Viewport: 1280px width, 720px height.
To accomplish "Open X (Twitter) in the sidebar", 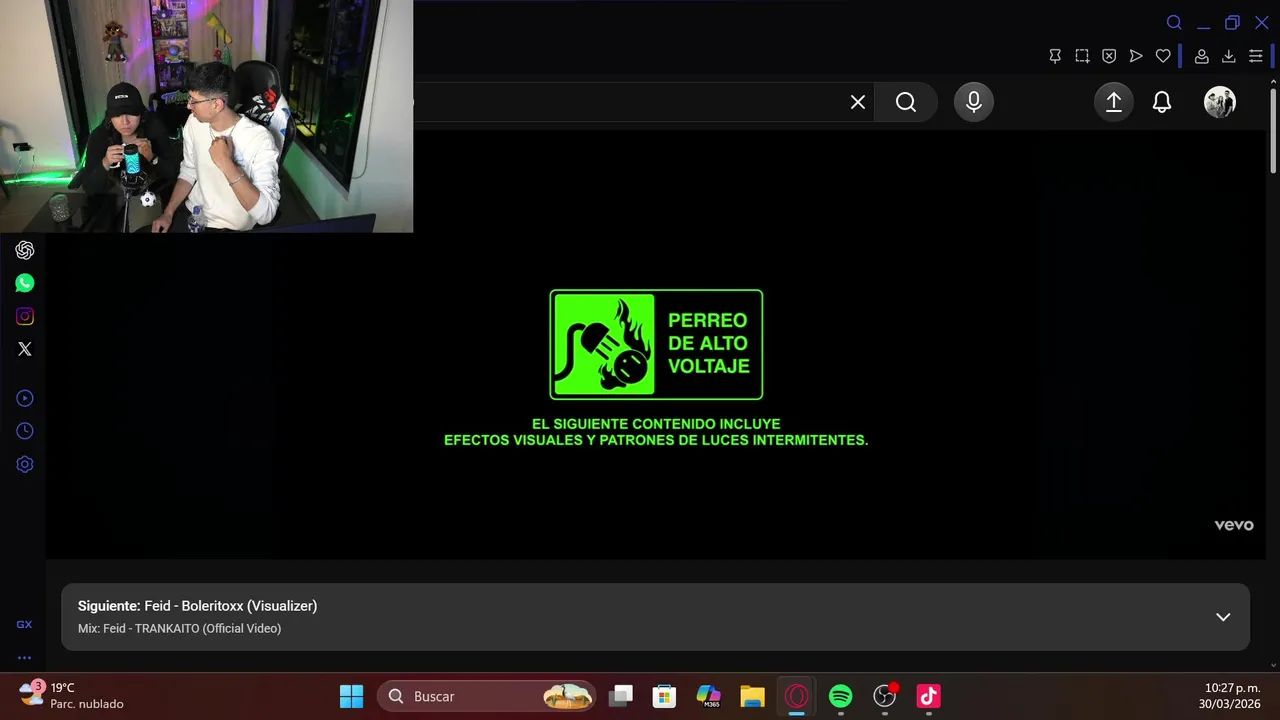I will click(25, 349).
